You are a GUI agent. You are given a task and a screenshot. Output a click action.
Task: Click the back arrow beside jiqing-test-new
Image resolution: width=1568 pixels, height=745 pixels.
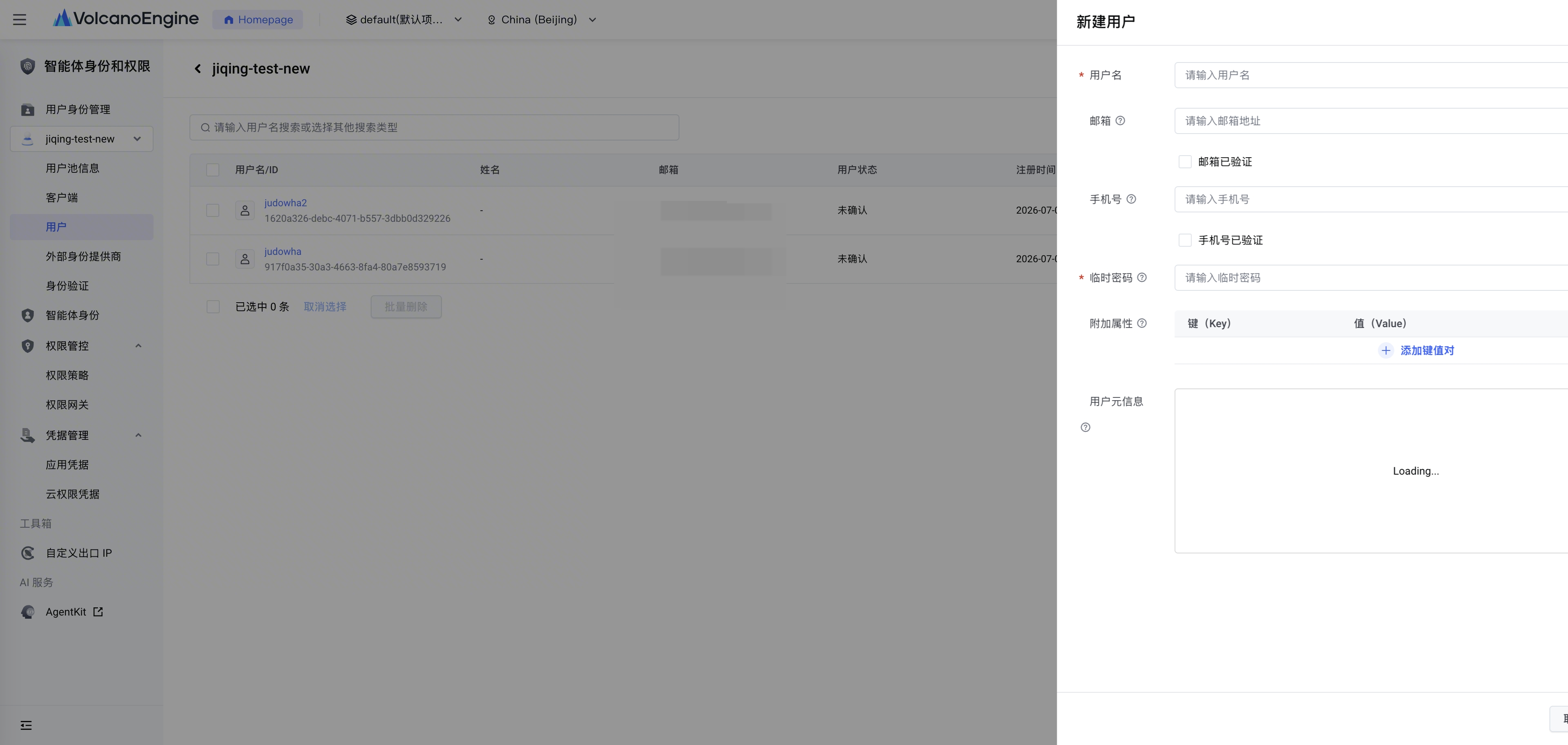198,69
